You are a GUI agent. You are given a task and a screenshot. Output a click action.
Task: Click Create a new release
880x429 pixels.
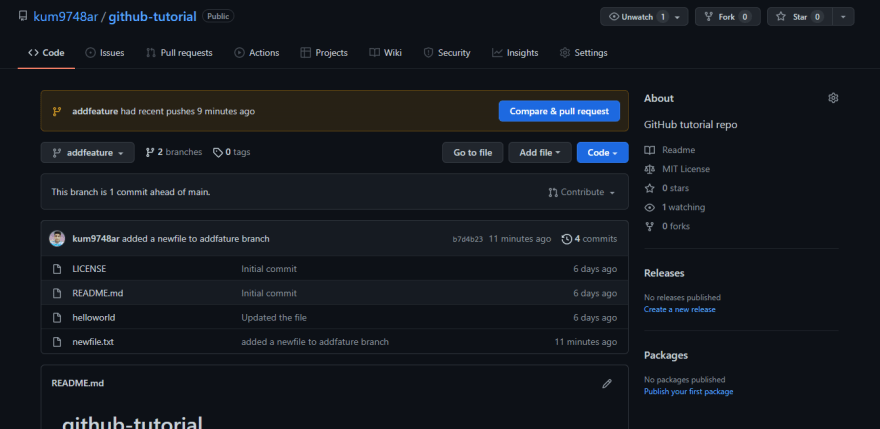(680, 309)
